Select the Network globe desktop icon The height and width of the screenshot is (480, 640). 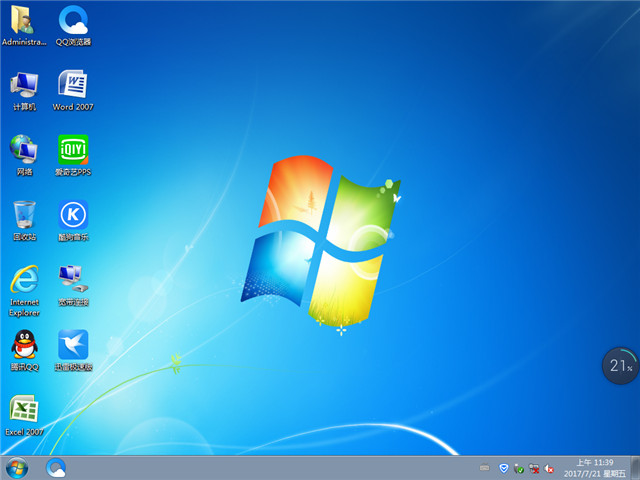click(24, 150)
